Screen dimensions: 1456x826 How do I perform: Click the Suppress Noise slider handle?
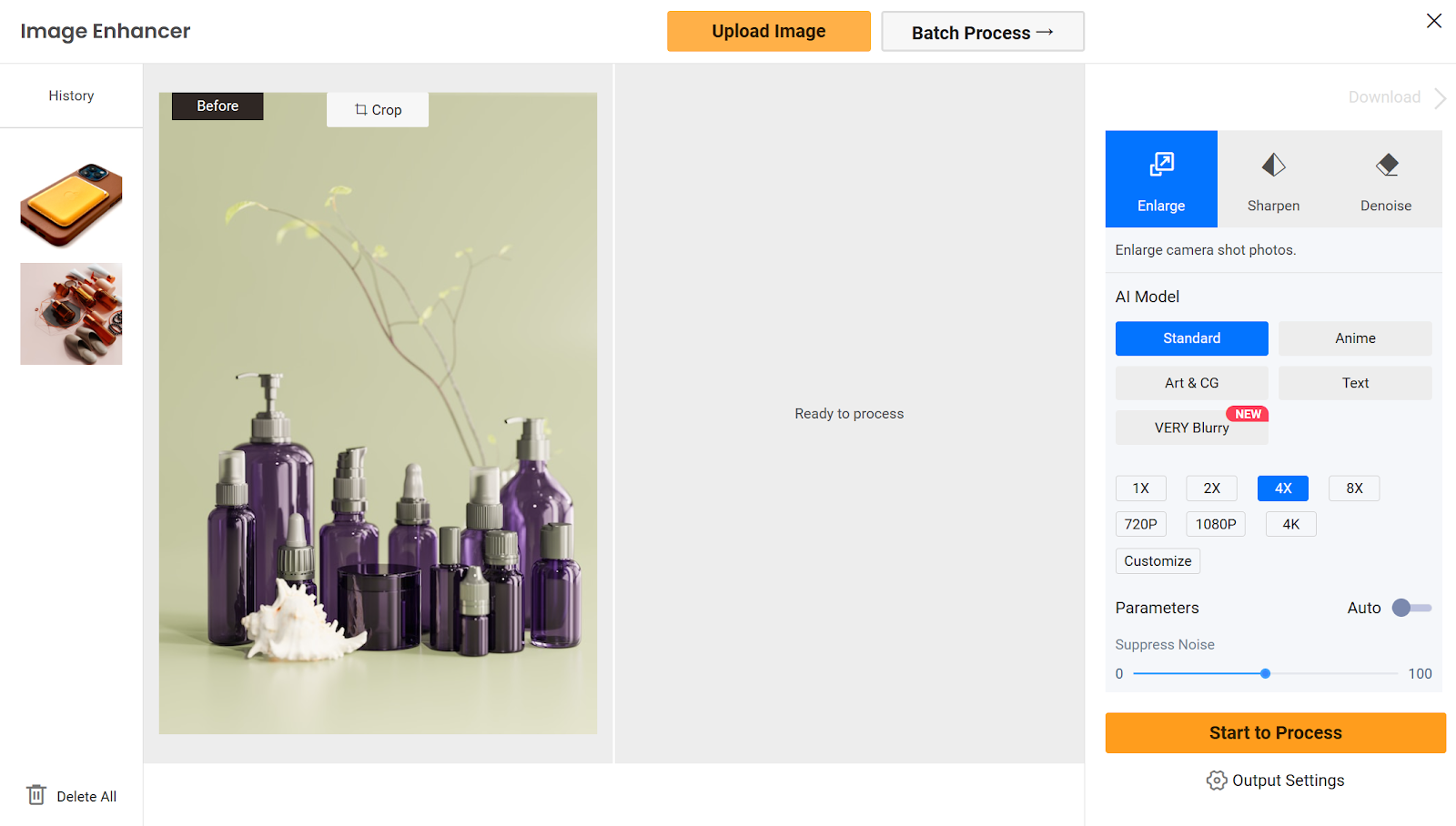pyautogui.click(x=1265, y=674)
